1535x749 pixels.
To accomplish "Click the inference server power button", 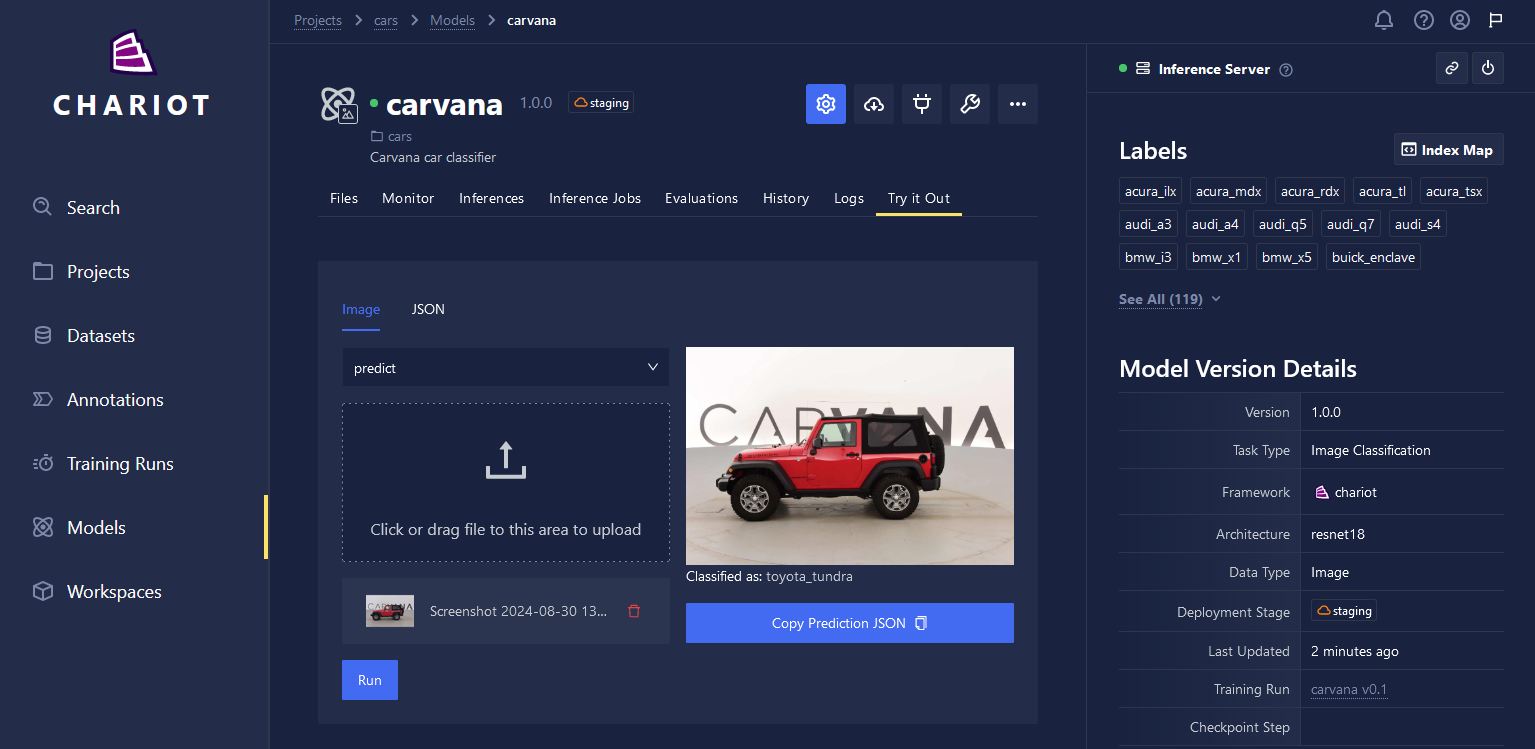I will tap(1488, 68).
